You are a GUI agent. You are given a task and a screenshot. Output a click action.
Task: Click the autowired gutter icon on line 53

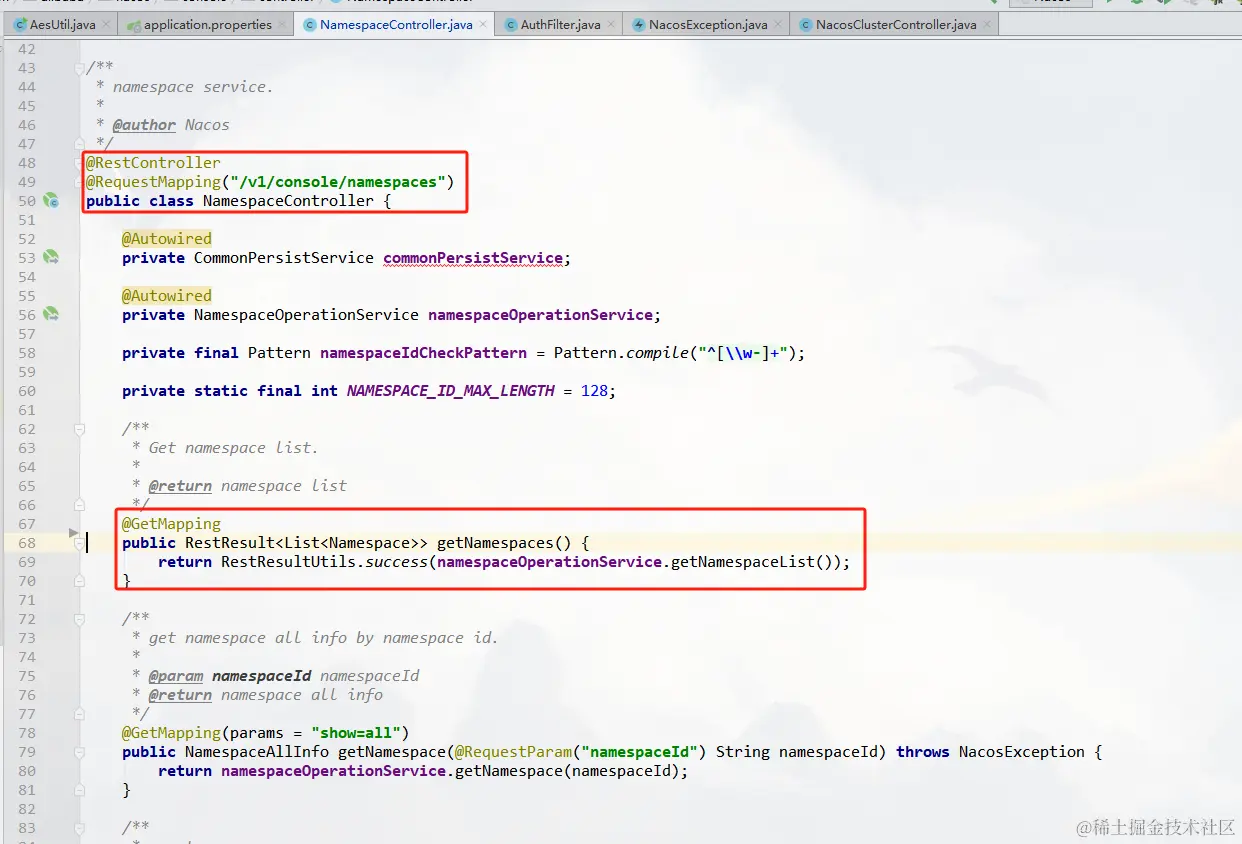[x=50, y=258]
